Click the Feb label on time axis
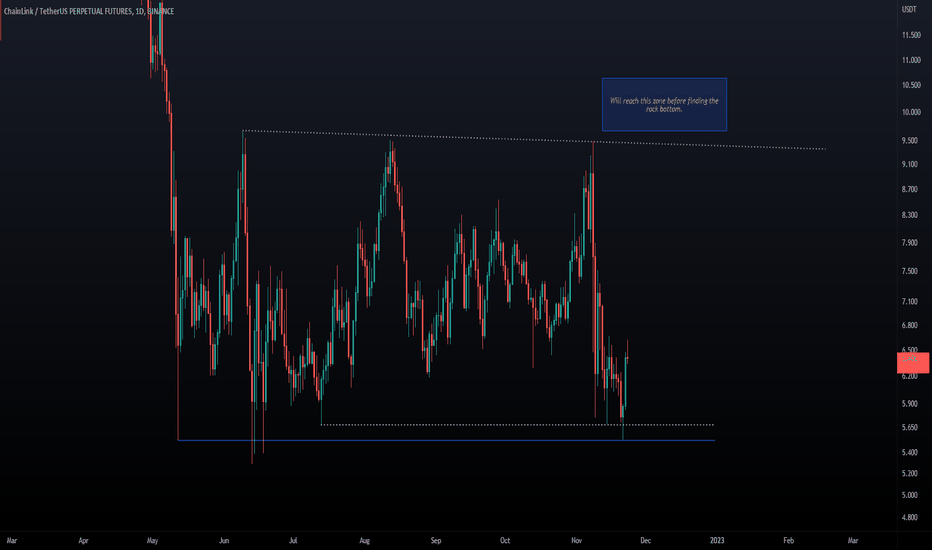 [x=788, y=540]
